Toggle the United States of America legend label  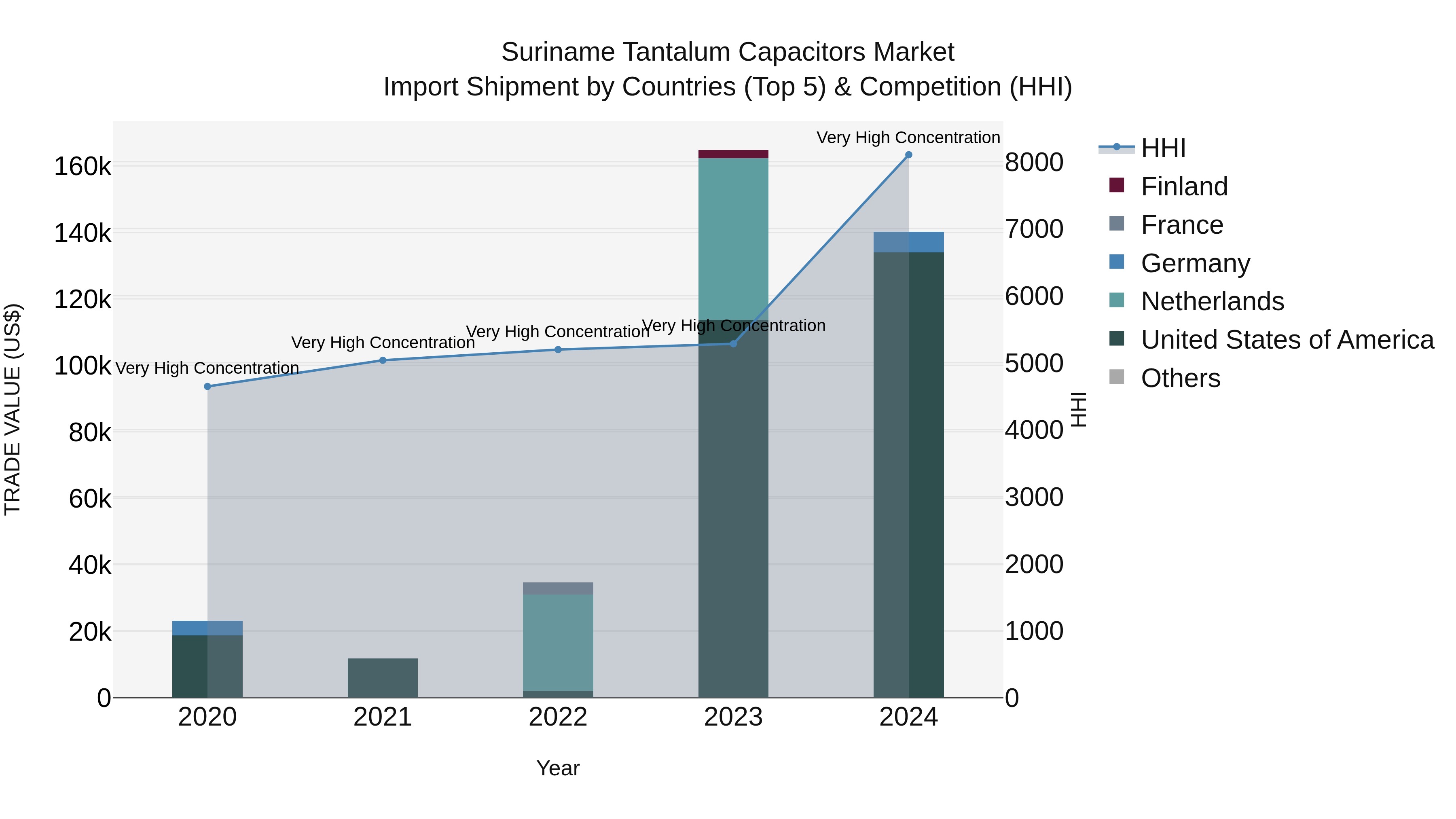click(1288, 340)
